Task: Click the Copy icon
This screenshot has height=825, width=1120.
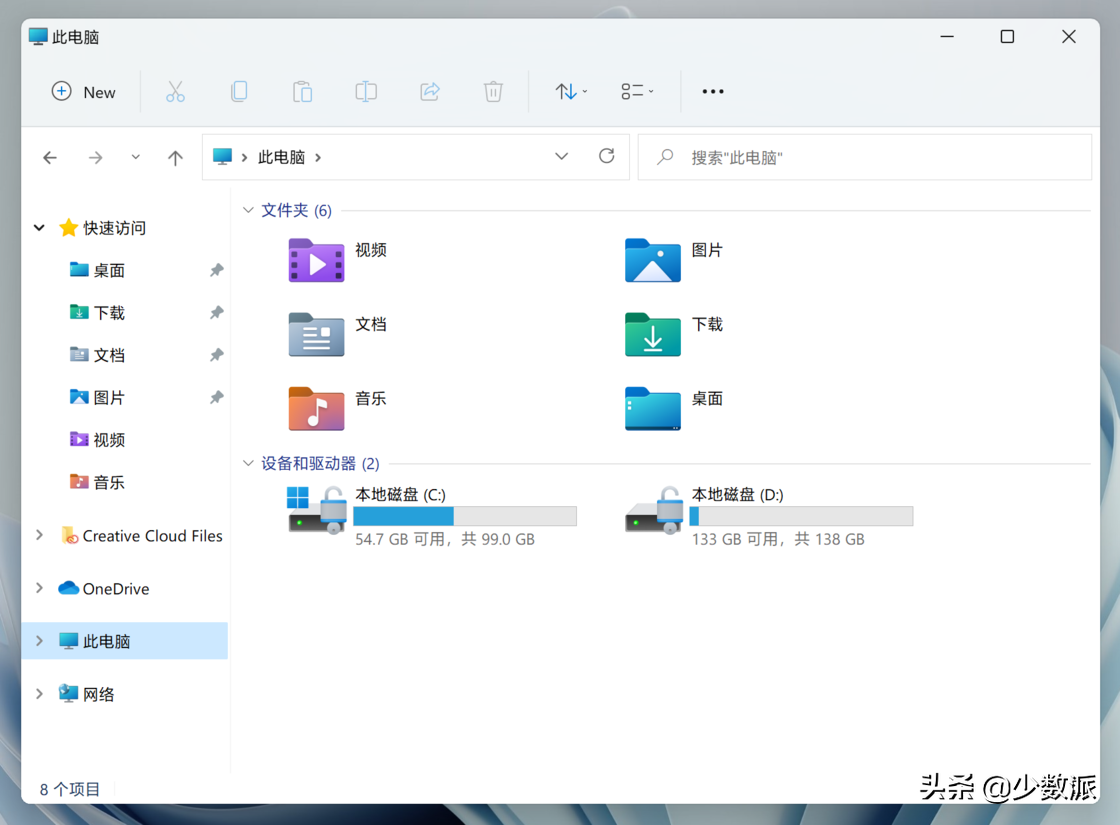Action: (239, 91)
